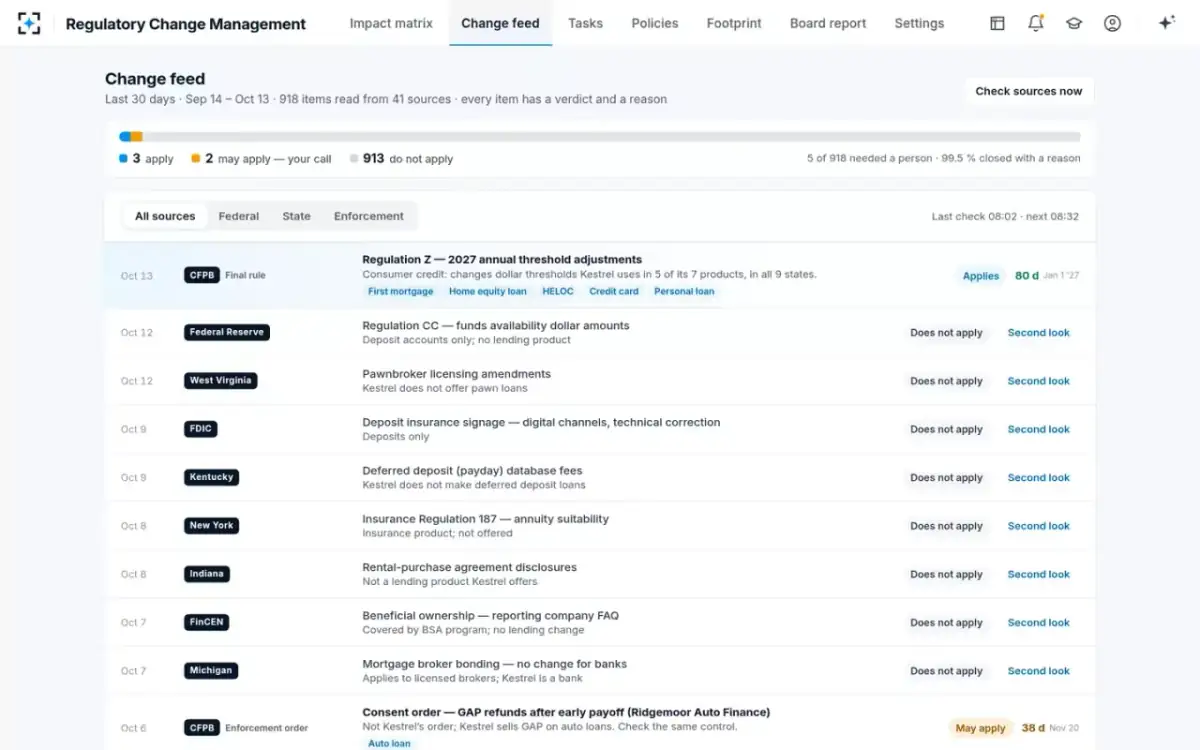
Task: Click the Michigan source badge
Action: pos(211,670)
